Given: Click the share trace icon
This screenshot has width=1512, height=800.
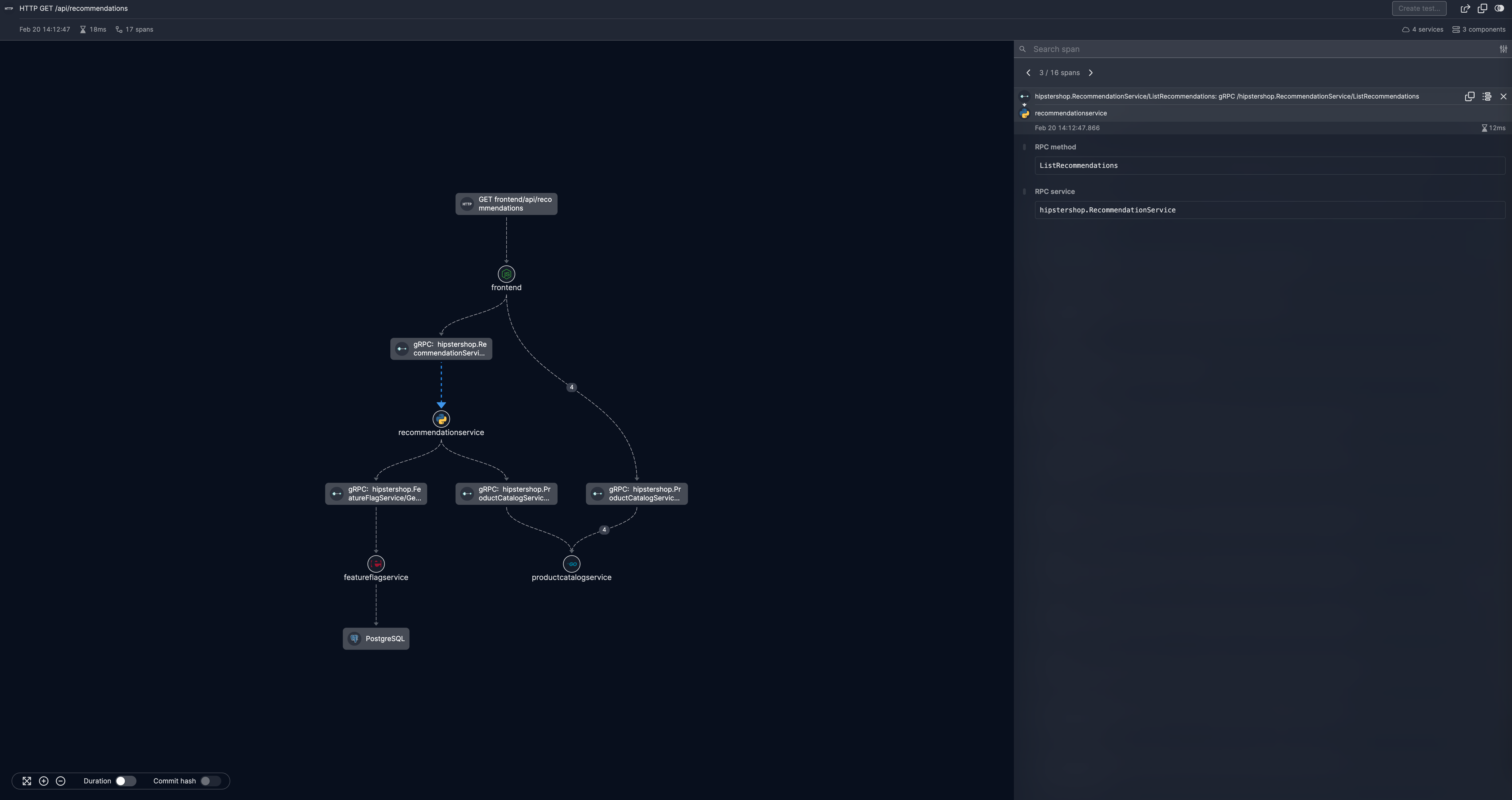Looking at the screenshot, I should tap(1465, 8).
